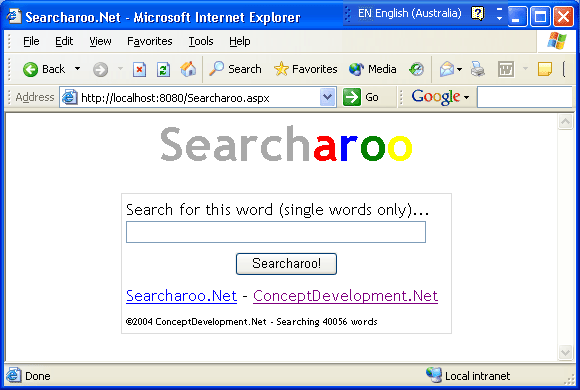Click the address bar URL field
Screen dimensions: 580x390
198,98
